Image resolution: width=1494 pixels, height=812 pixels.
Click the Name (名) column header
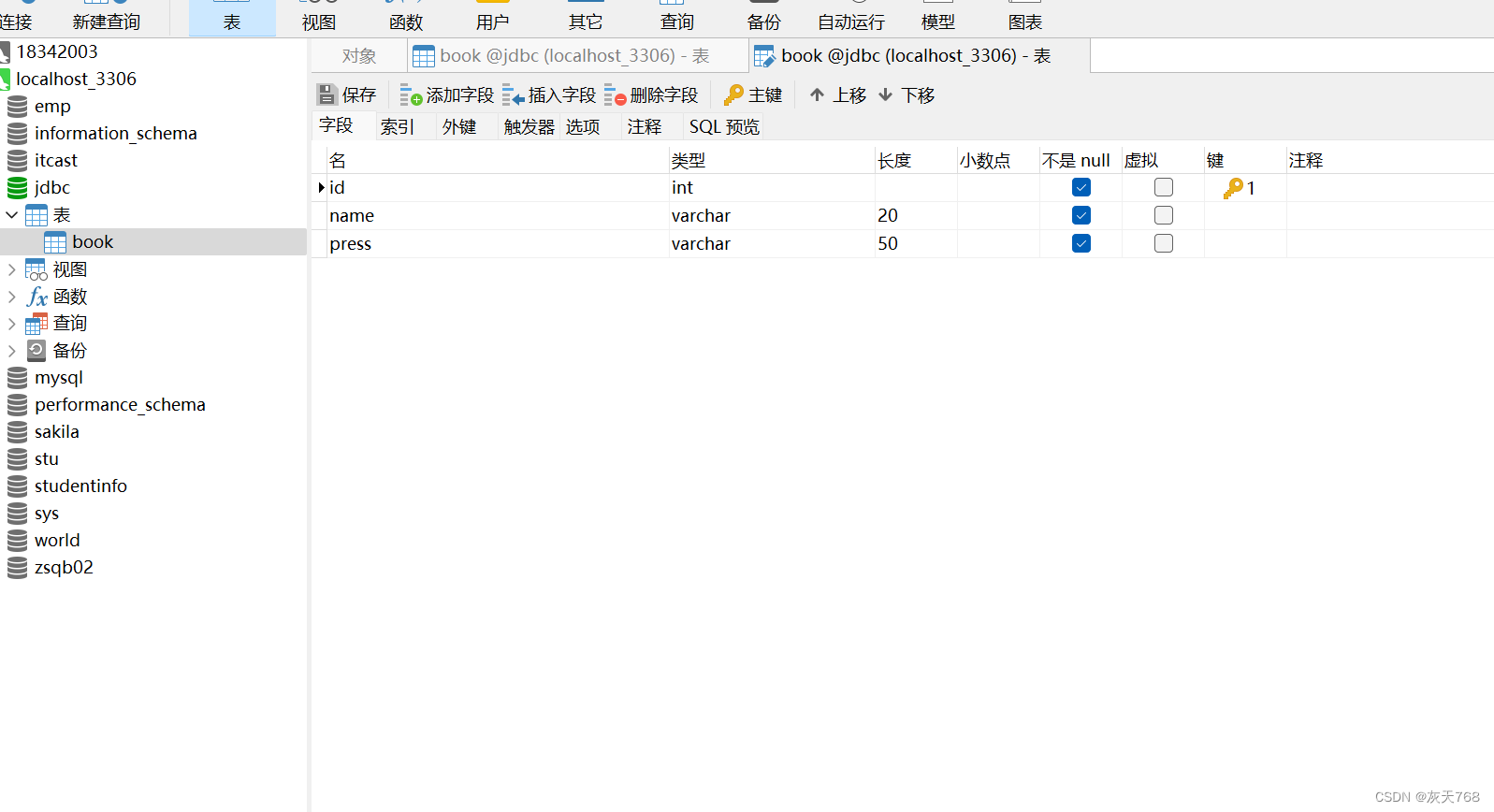tap(498, 161)
